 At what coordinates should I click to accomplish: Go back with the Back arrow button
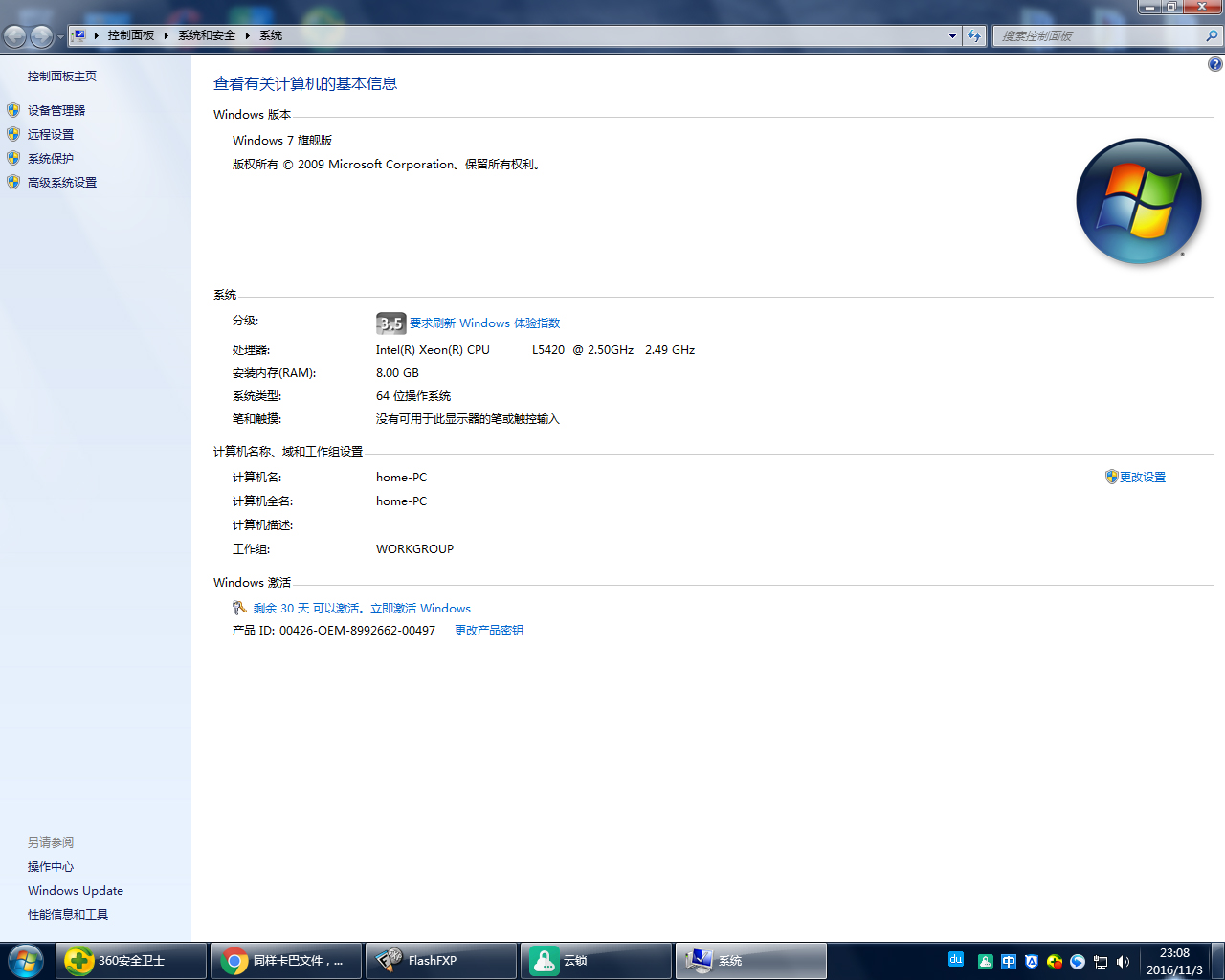point(15,36)
